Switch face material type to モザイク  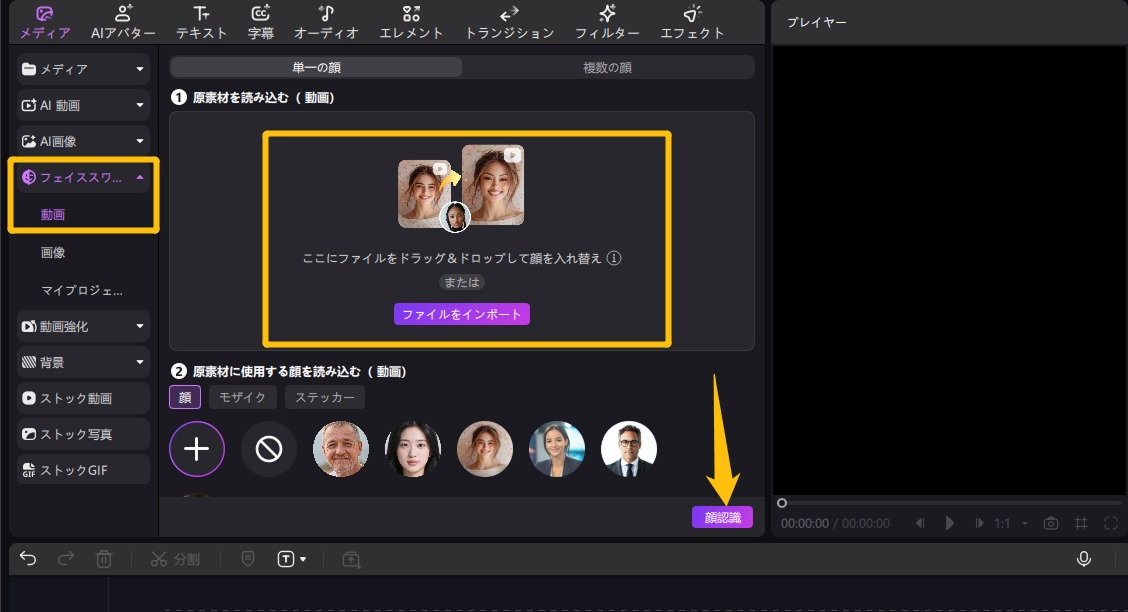pos(242,397)
